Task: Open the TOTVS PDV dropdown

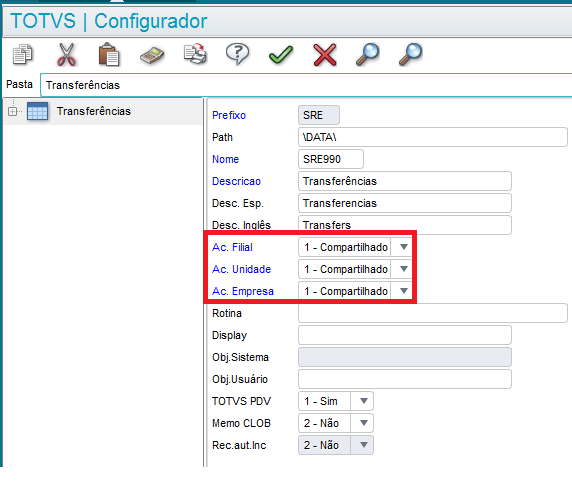Action: pyautogui.click(x=363, y=401)
